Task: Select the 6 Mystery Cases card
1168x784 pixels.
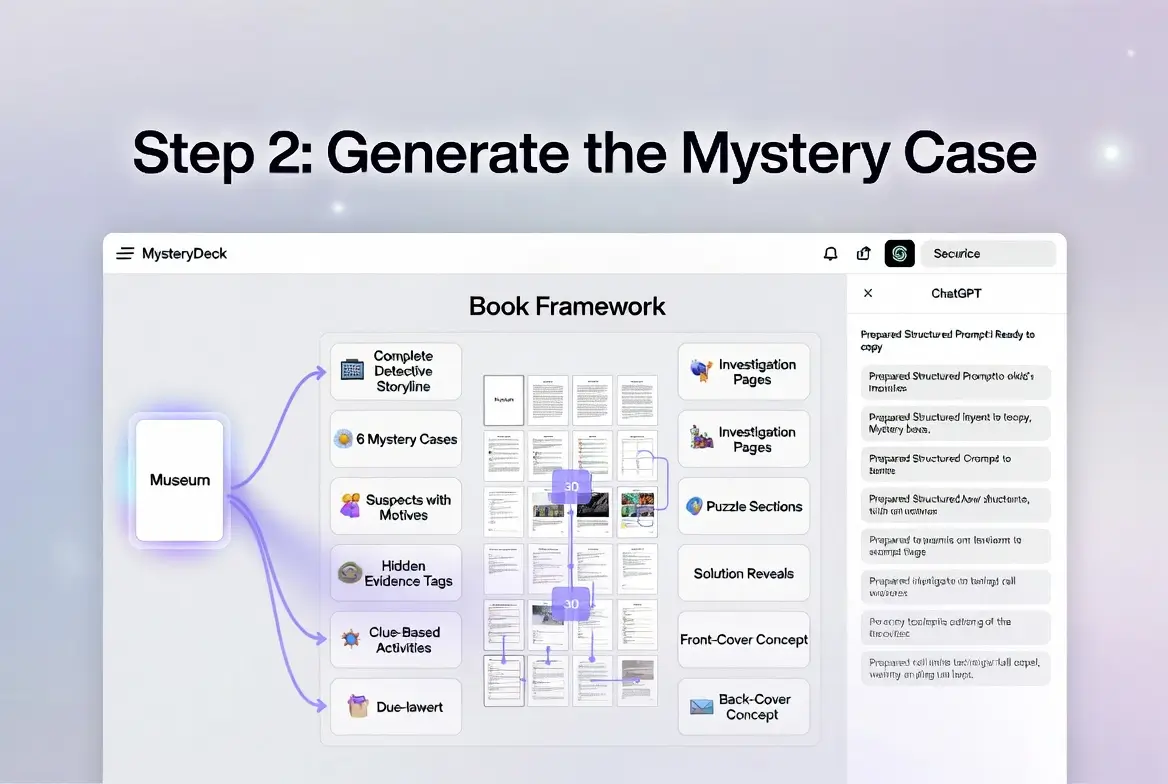Action: tap(396, 439)
